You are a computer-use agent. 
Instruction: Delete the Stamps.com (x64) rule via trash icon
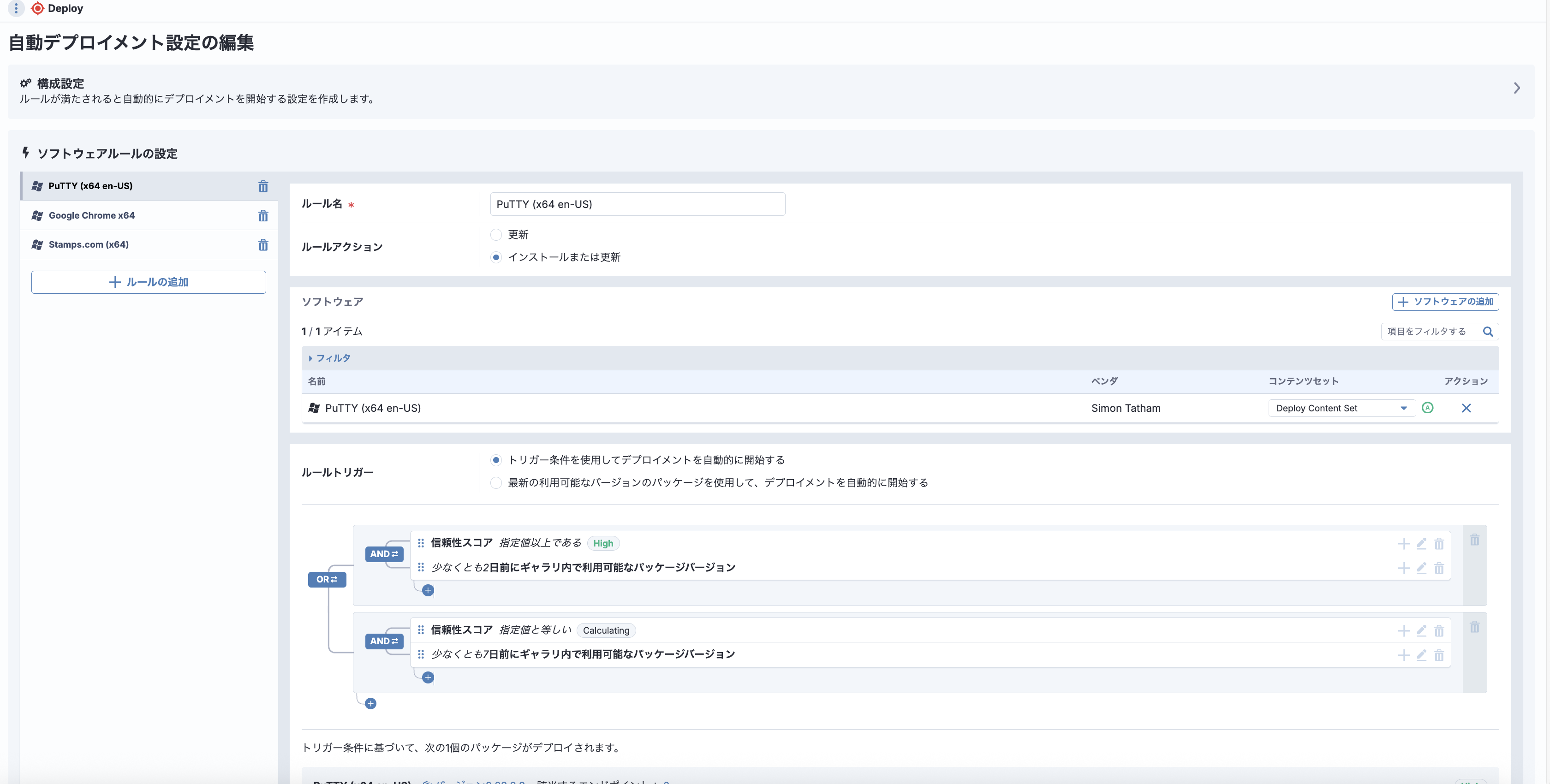[263, 245]
